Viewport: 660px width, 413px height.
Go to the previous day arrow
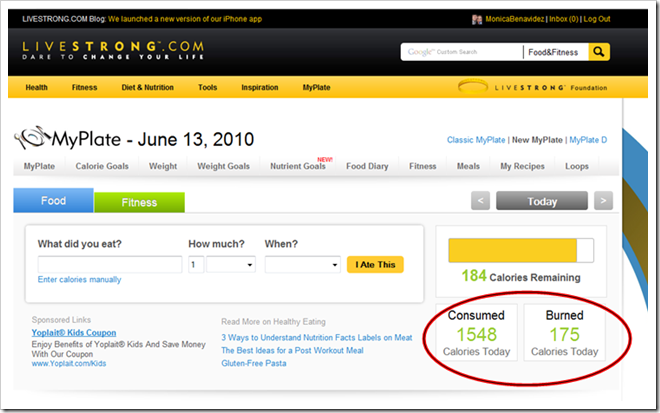(x=480, y=200)
